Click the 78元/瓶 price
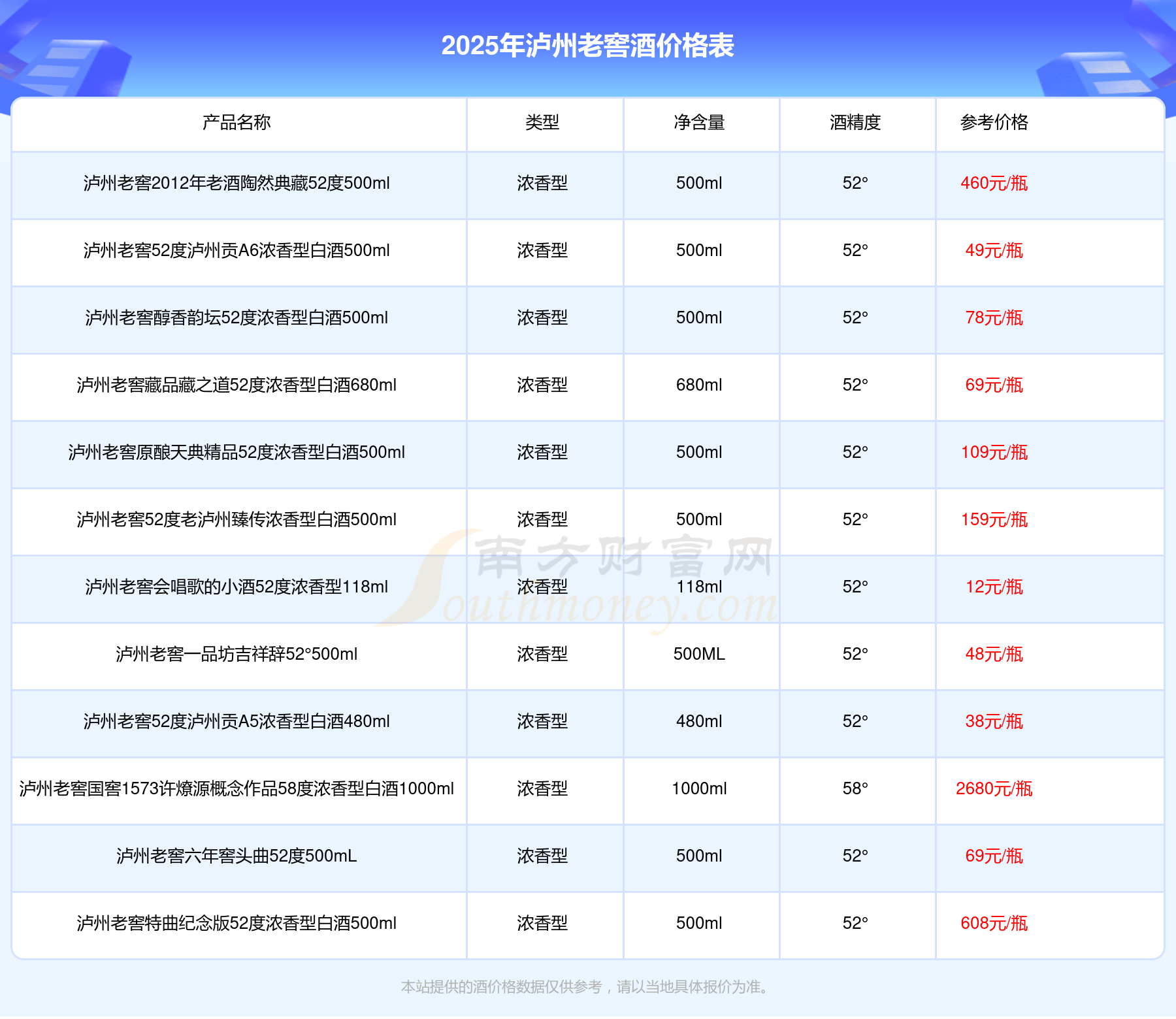The height and width of the screenshot is (1019, 1176). point(994,318)
